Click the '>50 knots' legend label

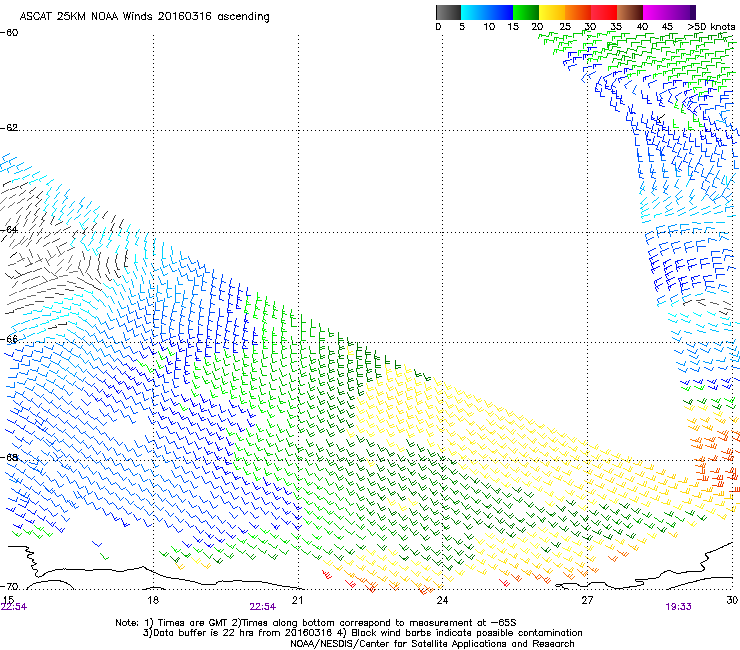(711, 27)
